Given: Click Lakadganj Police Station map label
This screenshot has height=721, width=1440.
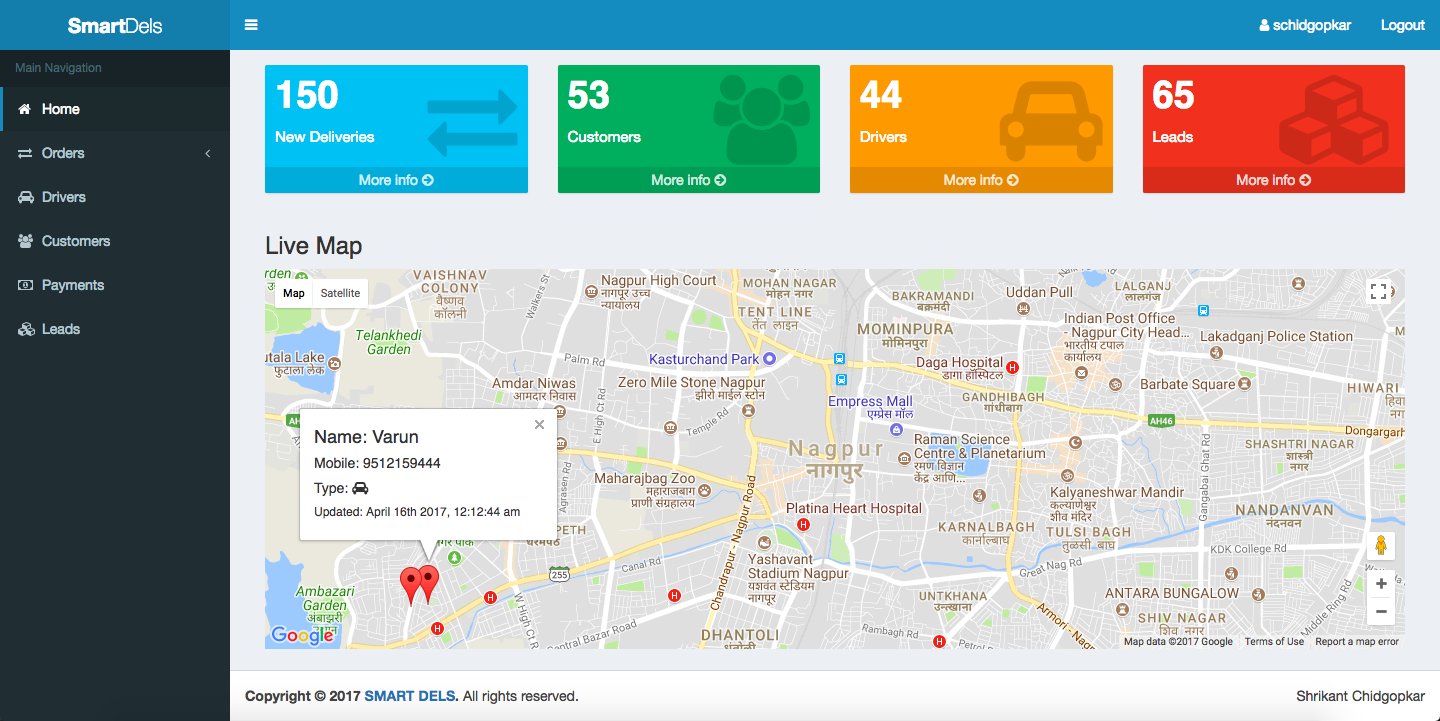Looking at the screenshot, I should tap(1276, 336).
